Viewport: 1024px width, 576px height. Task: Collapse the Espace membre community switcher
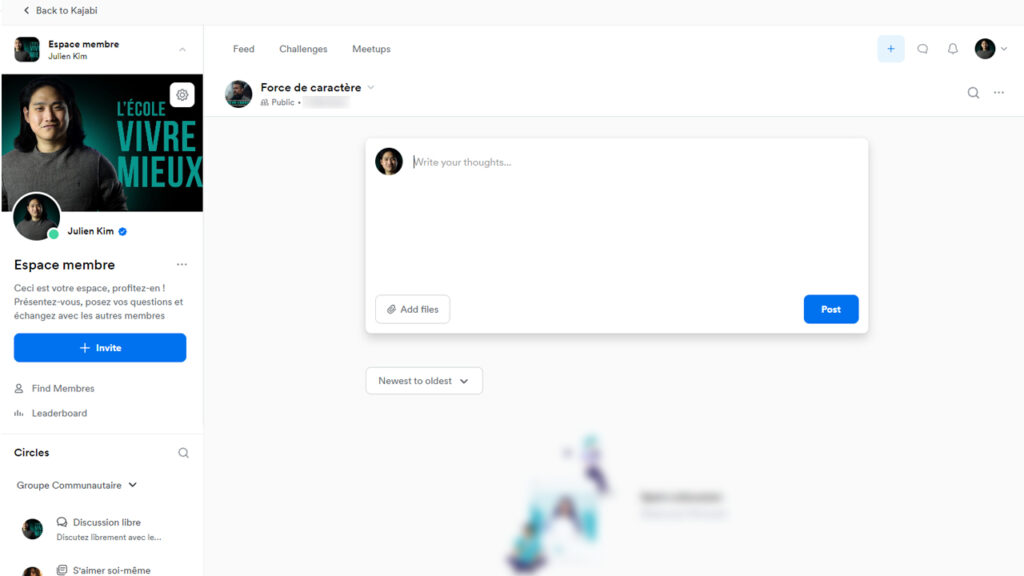pyautogui.click(x=182, y=50)
